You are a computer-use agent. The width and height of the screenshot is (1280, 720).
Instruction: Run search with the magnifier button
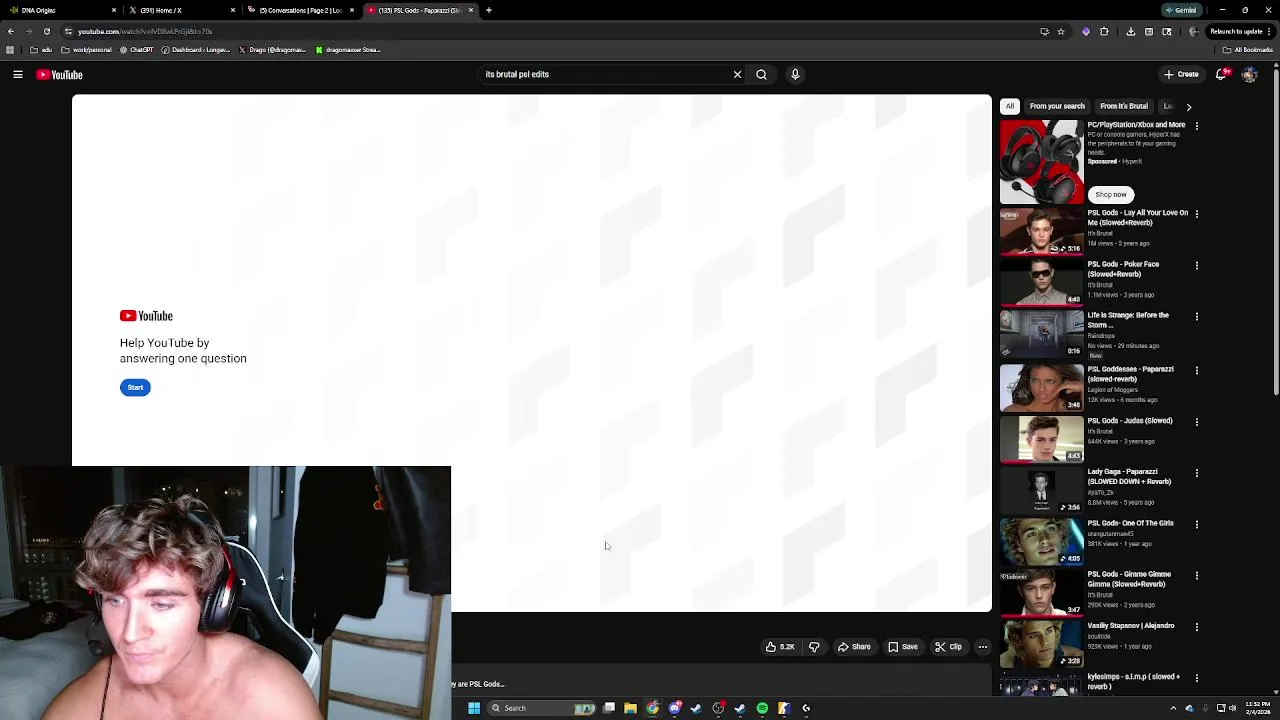[x=761, y=74]
